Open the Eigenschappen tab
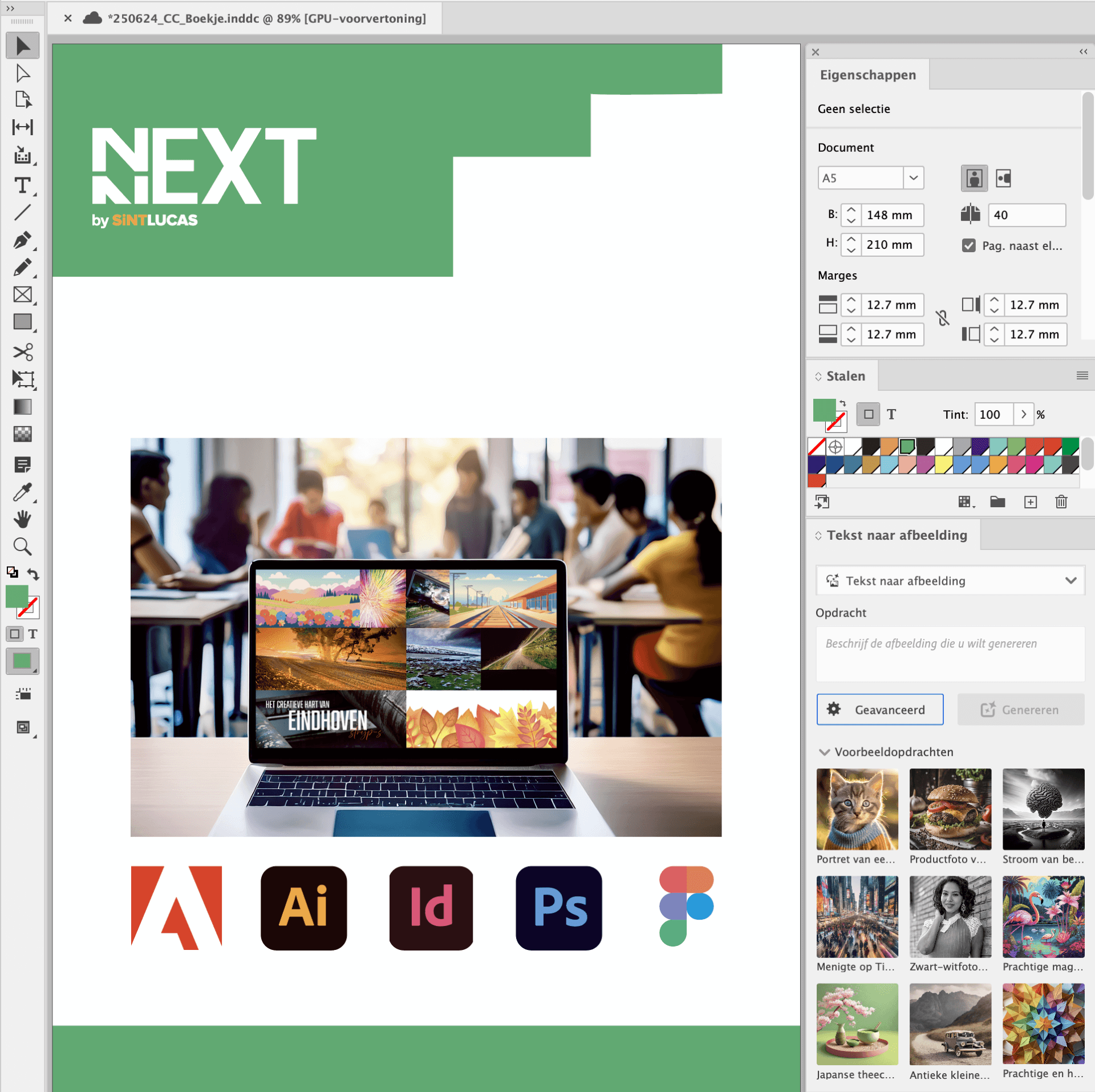The width and height of the screenshot is (1095, 1092). [x=867, y=75]
